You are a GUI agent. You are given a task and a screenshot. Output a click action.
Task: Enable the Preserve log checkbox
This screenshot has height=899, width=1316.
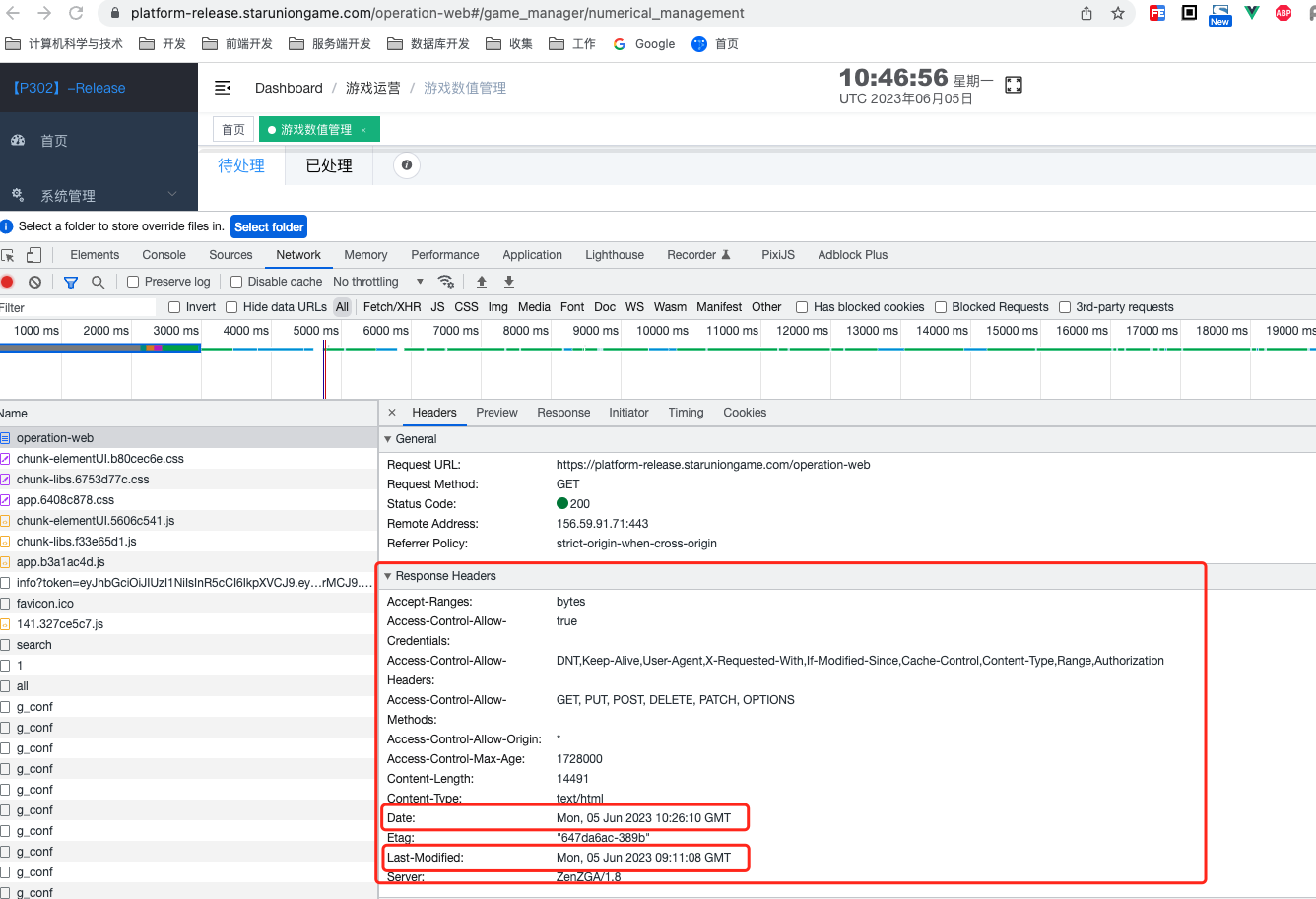point(134,282)
